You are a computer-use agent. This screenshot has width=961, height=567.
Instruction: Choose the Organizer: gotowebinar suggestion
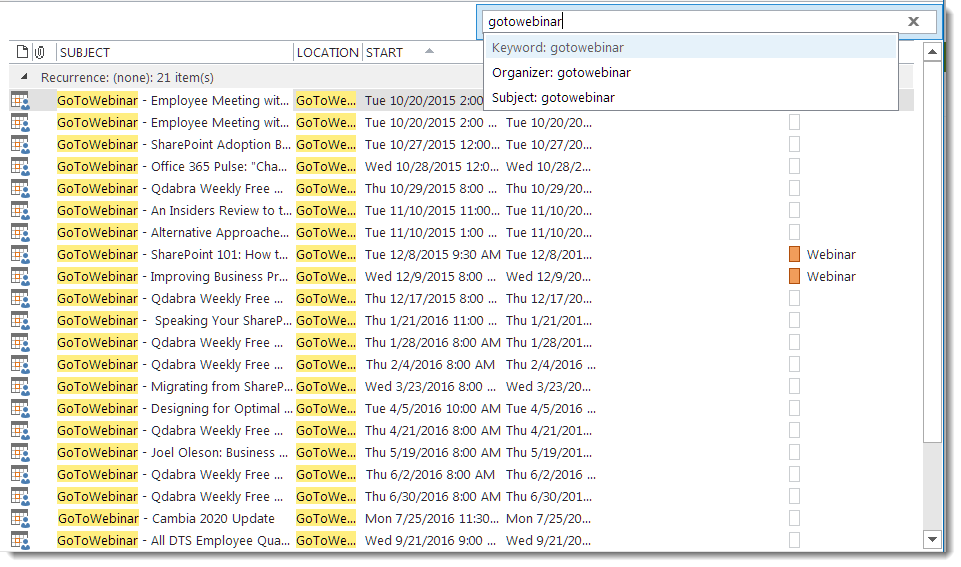pos(561,72)
